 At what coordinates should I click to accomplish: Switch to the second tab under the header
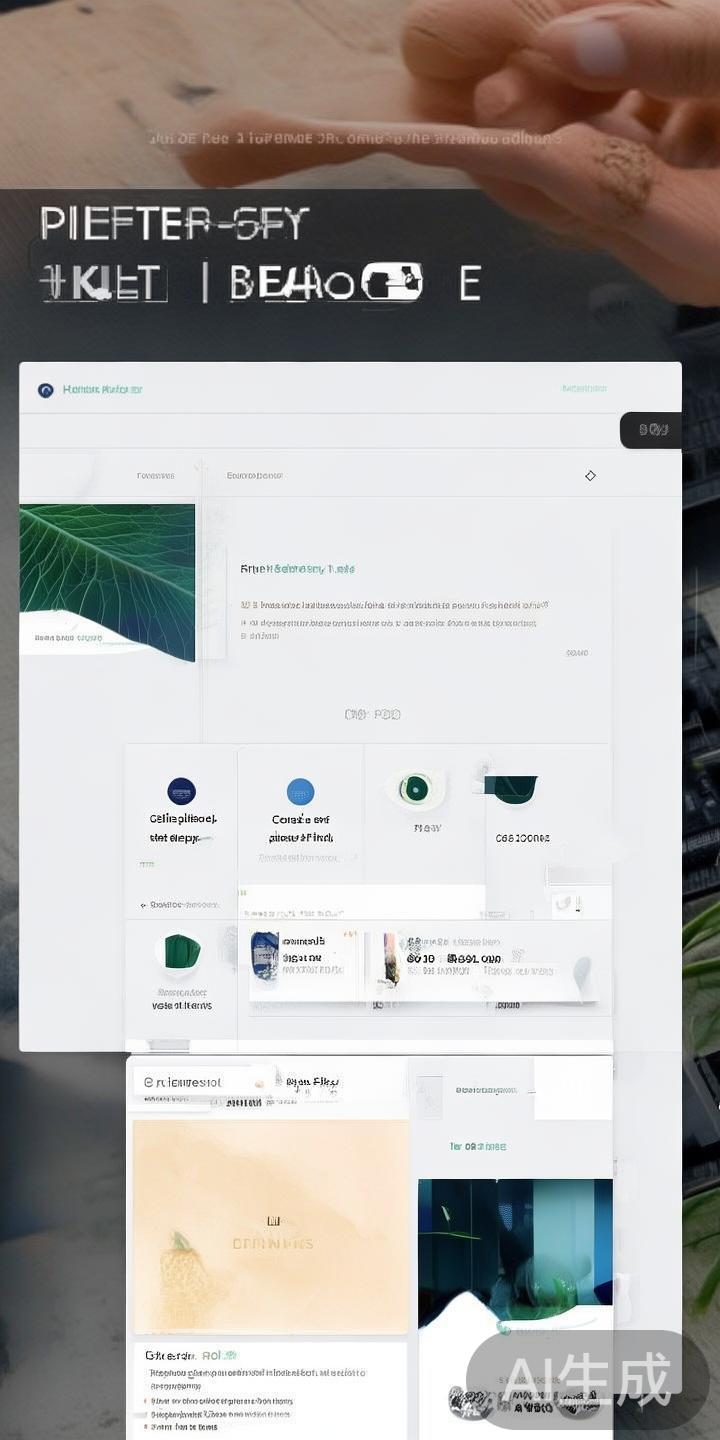(x=254, y=476)
